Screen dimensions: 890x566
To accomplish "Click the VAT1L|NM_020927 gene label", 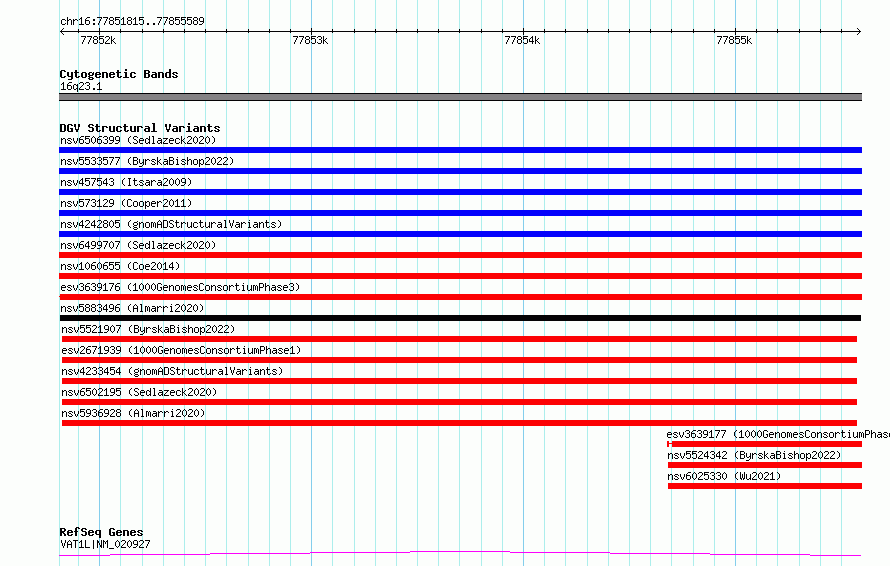I will (105, 544).
